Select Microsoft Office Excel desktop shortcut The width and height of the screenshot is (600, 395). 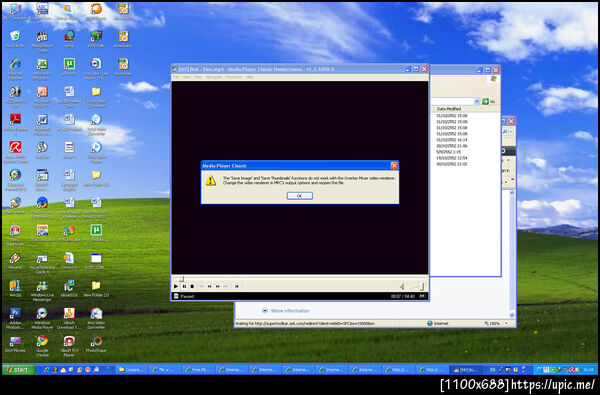coord(42,69)
